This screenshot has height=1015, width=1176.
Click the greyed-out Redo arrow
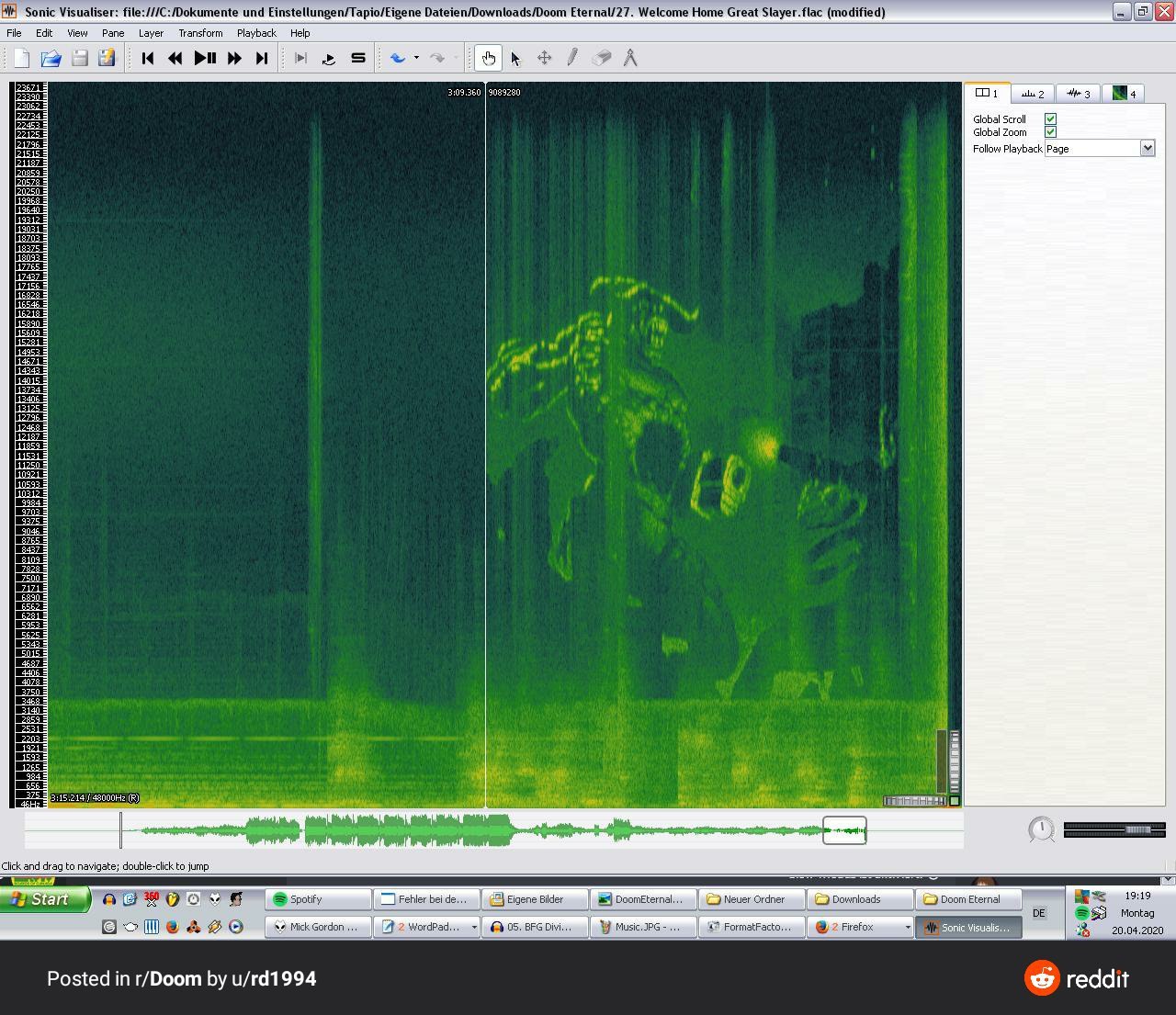(437, 58)
